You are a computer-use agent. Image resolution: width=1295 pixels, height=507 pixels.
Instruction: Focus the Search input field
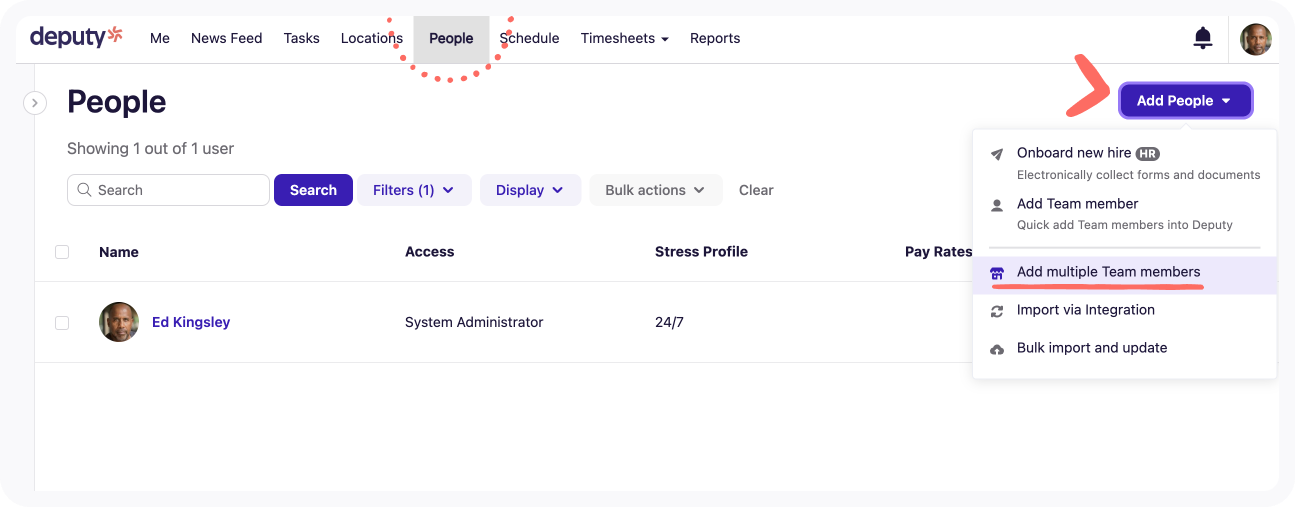click(168, 190)
